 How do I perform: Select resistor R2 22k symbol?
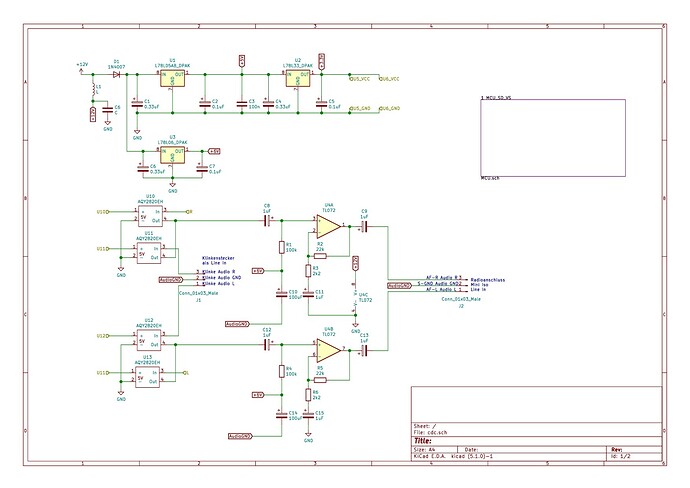(x=320, y=256)
